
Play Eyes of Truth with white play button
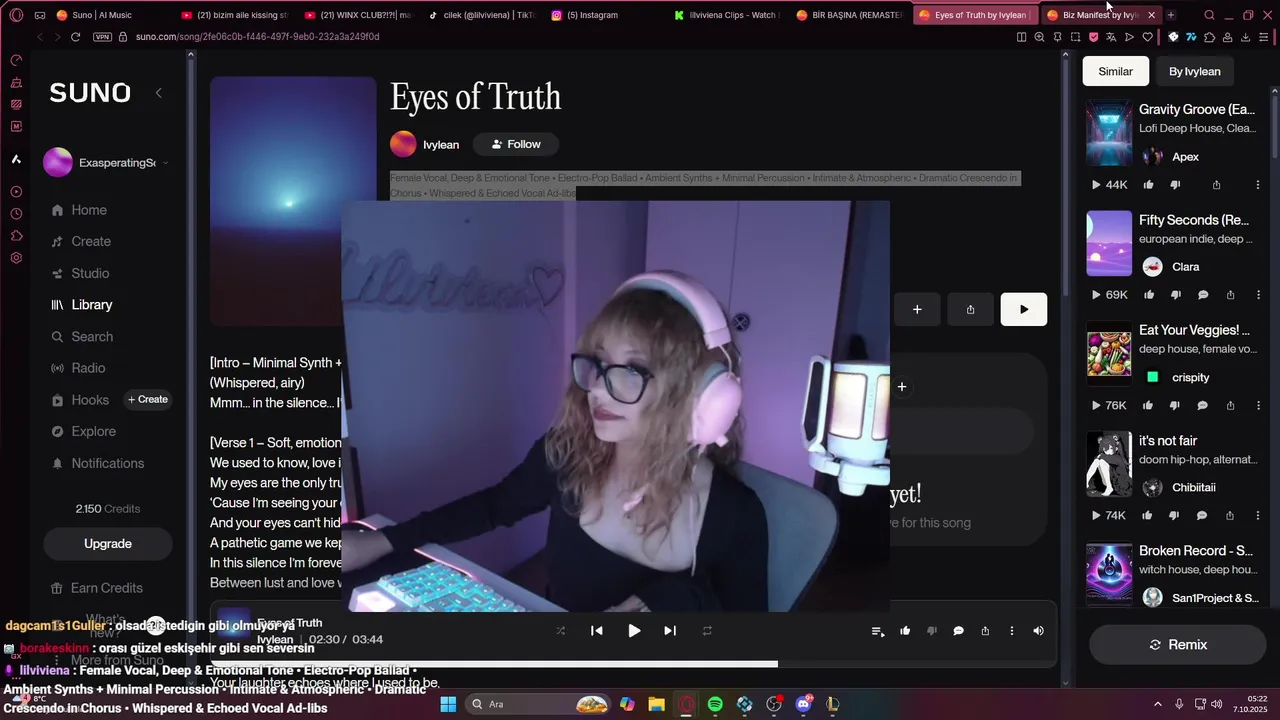click(1024, 310)
